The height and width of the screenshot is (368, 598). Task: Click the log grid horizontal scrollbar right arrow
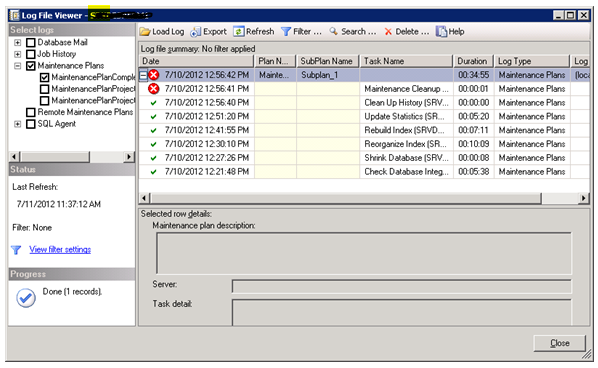(x=584, y=198)
